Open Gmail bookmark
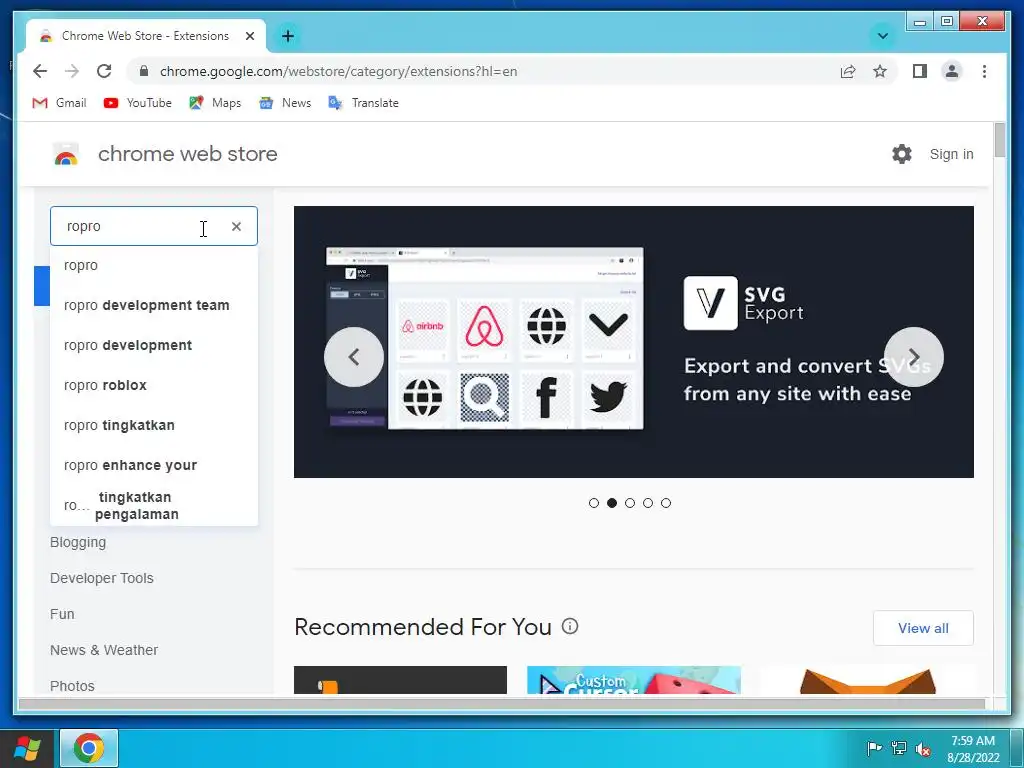Viewport: 1024px width, 768px height. pyautogui.click(x=59, y=103)
